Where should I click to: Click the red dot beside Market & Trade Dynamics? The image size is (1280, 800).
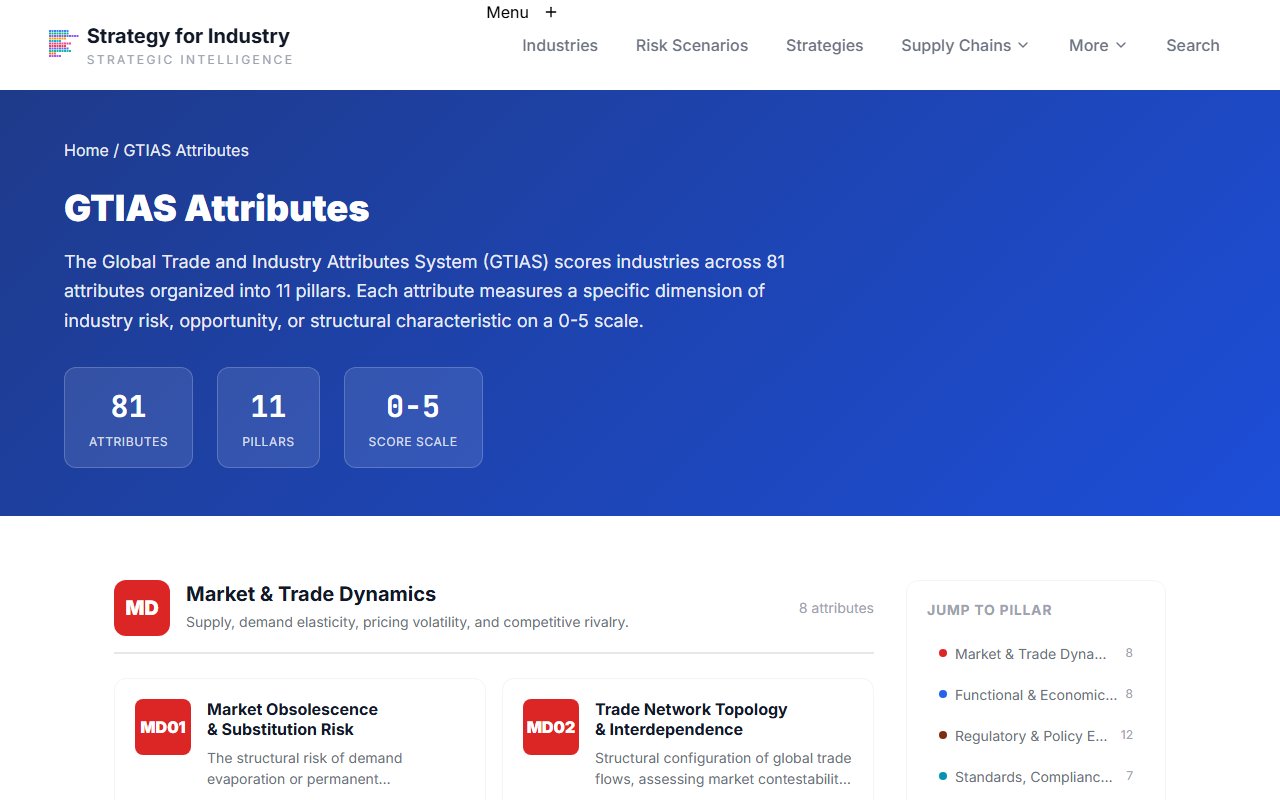pos(942,653)
